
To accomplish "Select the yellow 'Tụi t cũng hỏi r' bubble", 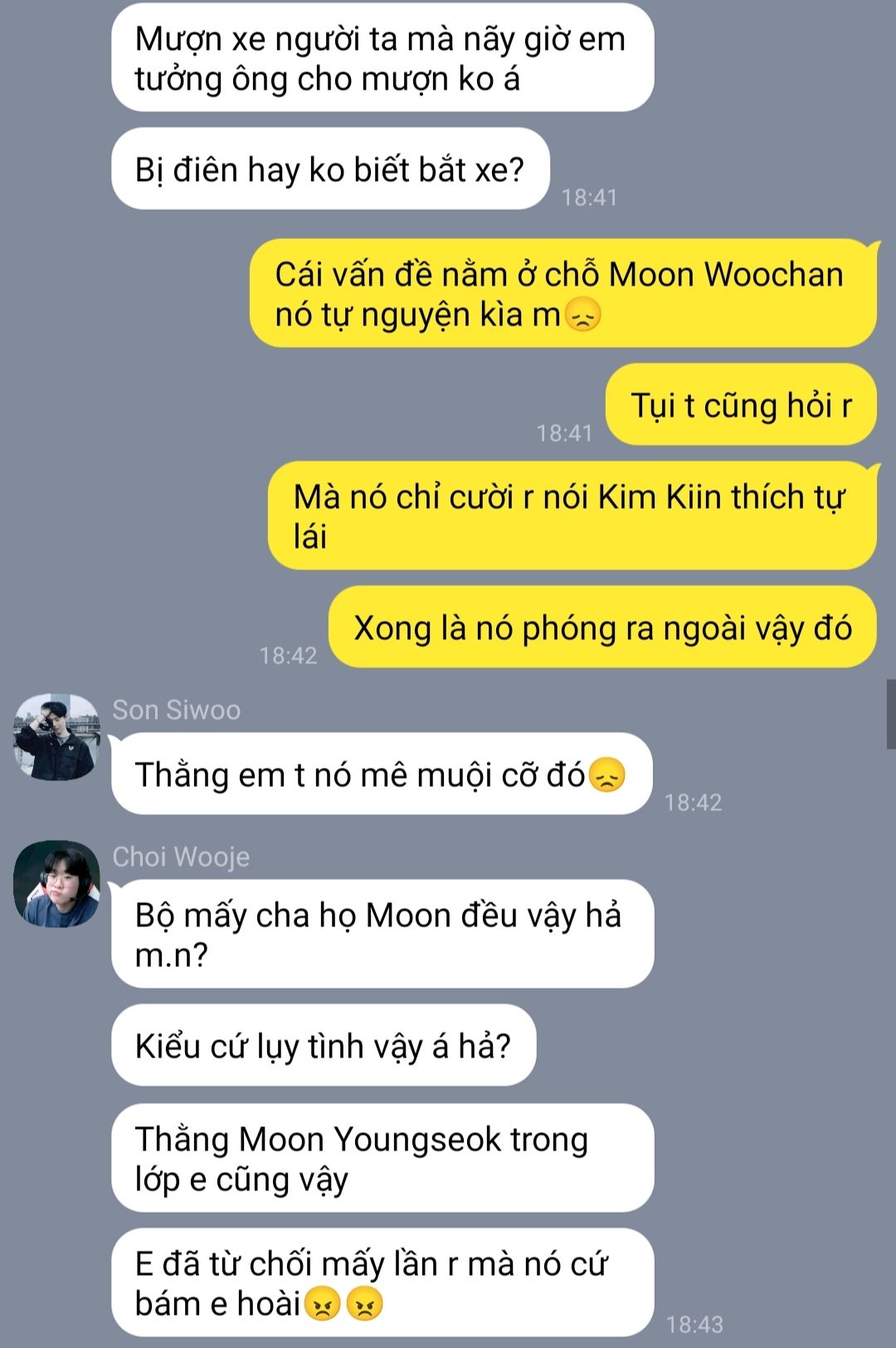I will 741,404.
